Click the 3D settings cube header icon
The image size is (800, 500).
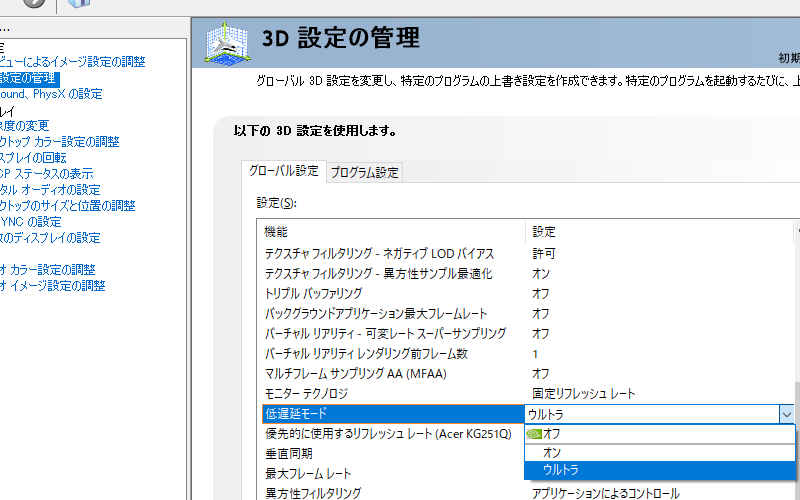coord(227,43)
